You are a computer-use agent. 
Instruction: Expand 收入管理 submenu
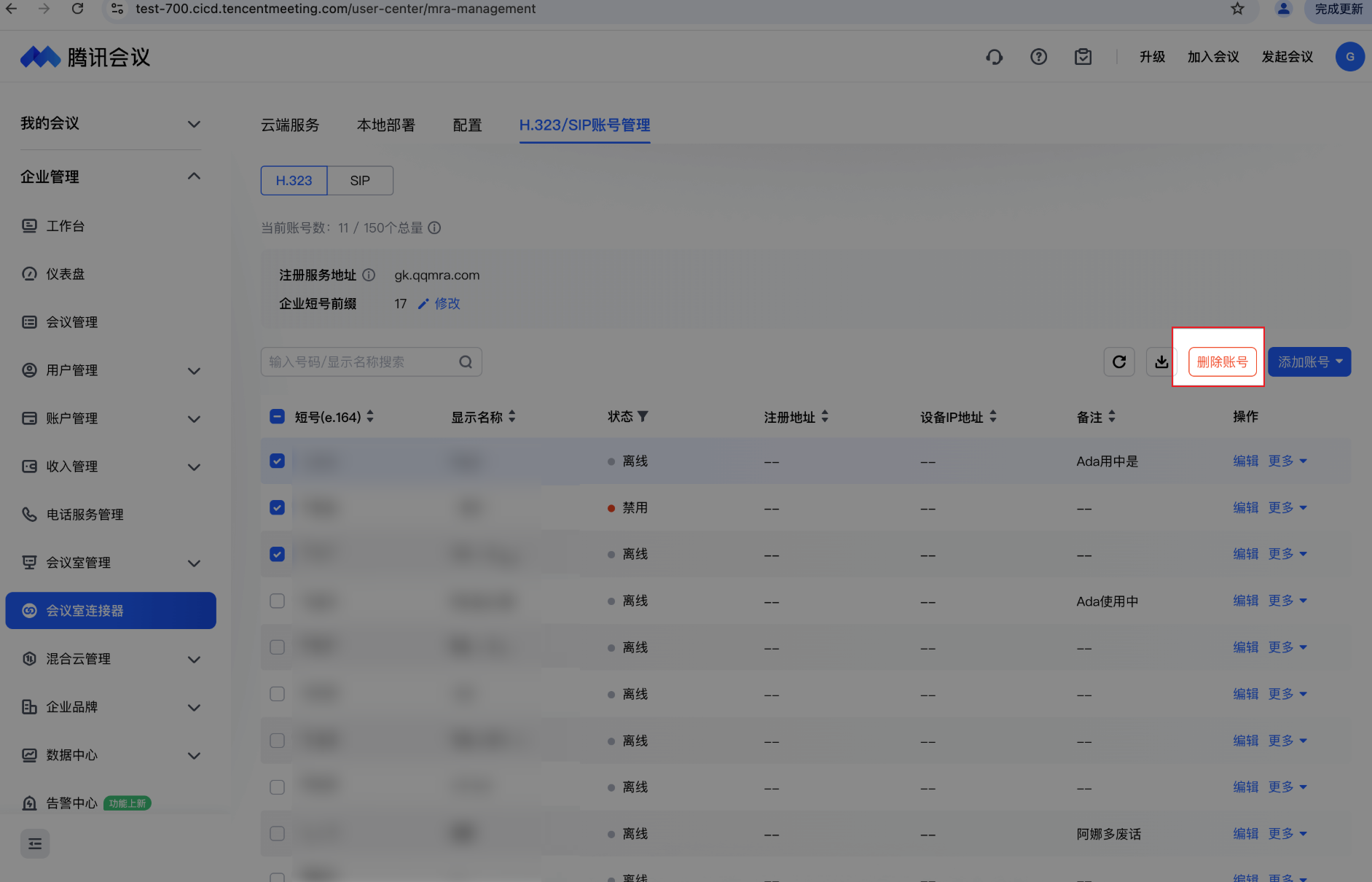coord(194,467)
